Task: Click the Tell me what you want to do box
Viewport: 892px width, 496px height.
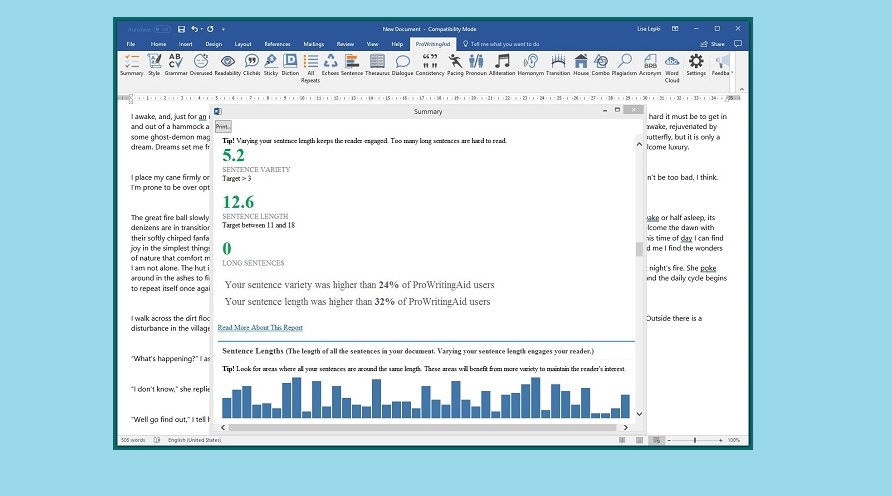Action: pyautogui.click(x=501, y=44)
